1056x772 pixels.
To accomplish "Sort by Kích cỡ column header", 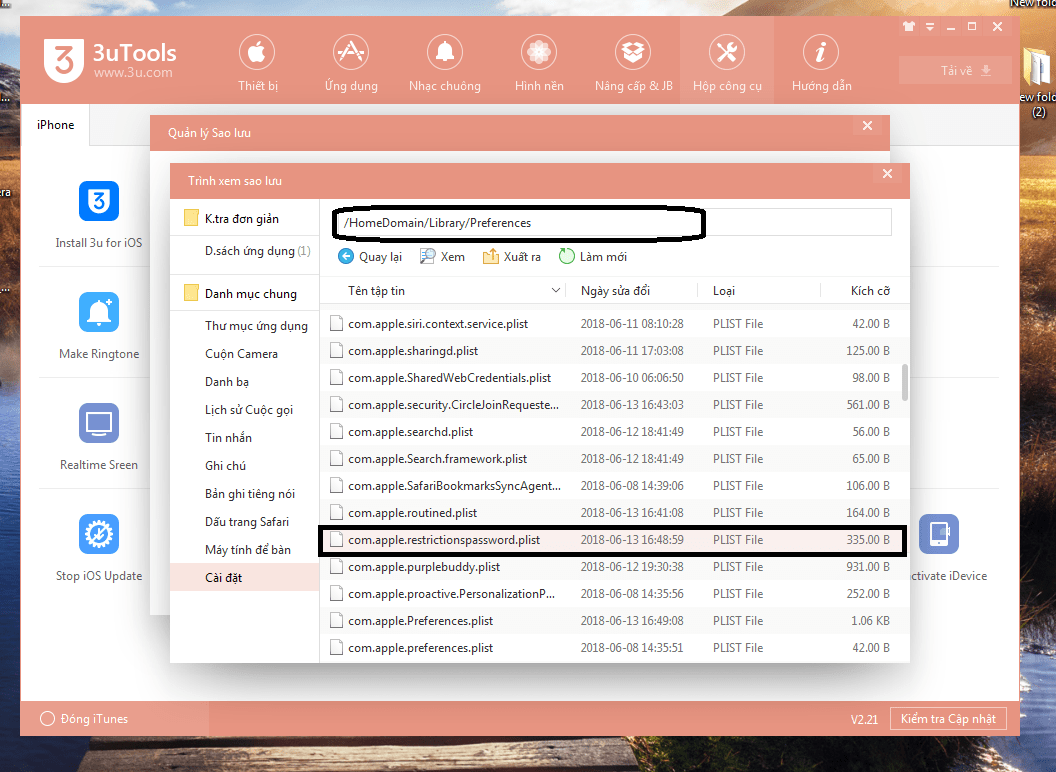I will click(x=864, y=291).
